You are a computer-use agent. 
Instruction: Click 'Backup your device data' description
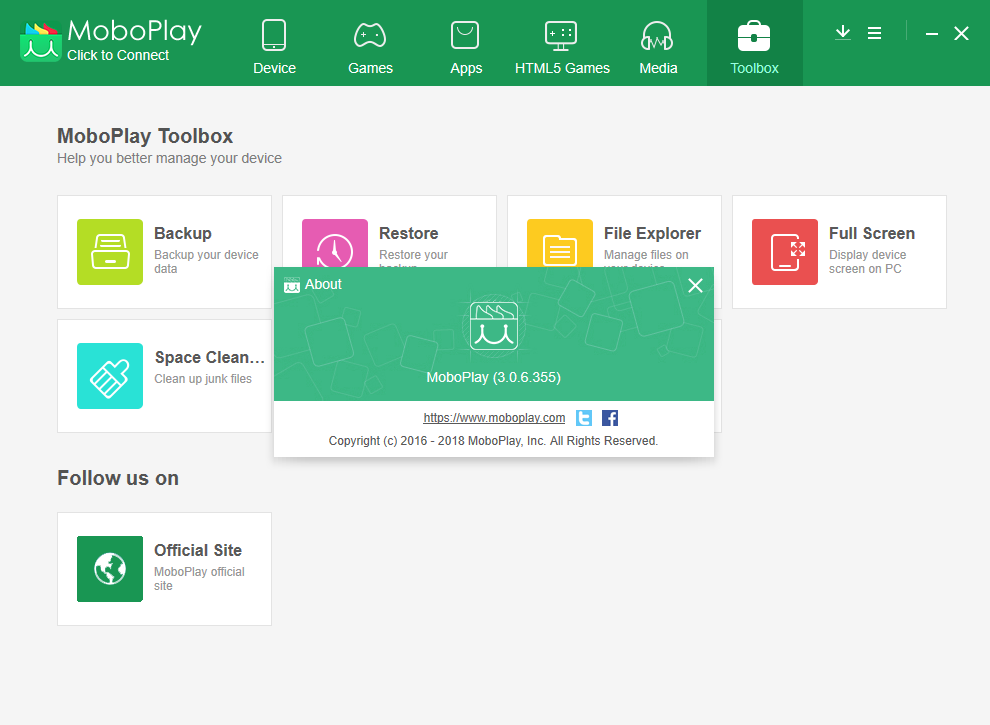coord(206,261)
